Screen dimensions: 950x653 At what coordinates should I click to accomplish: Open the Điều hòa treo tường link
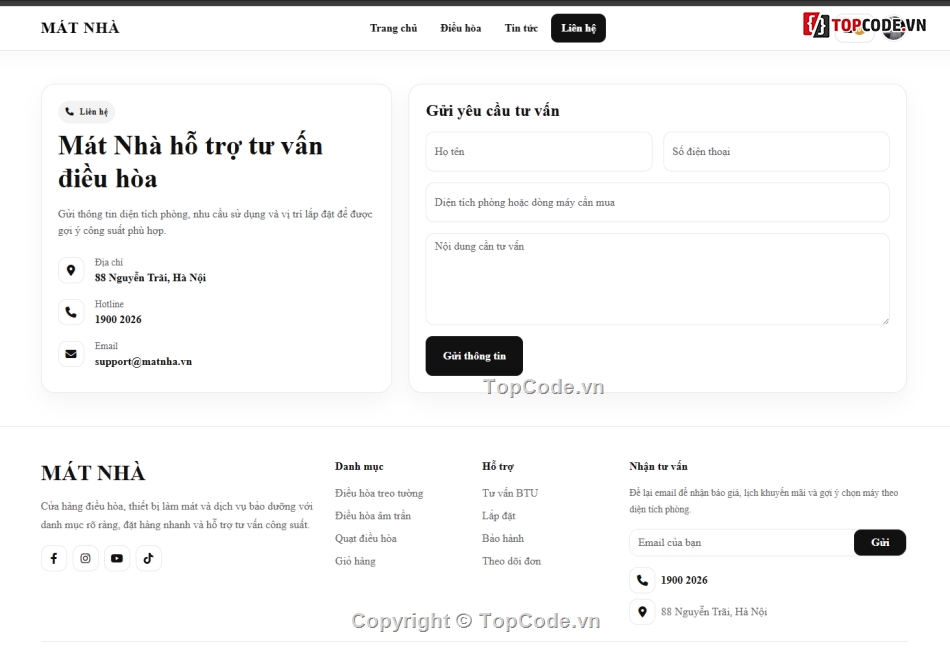click(x=379, y=493)
